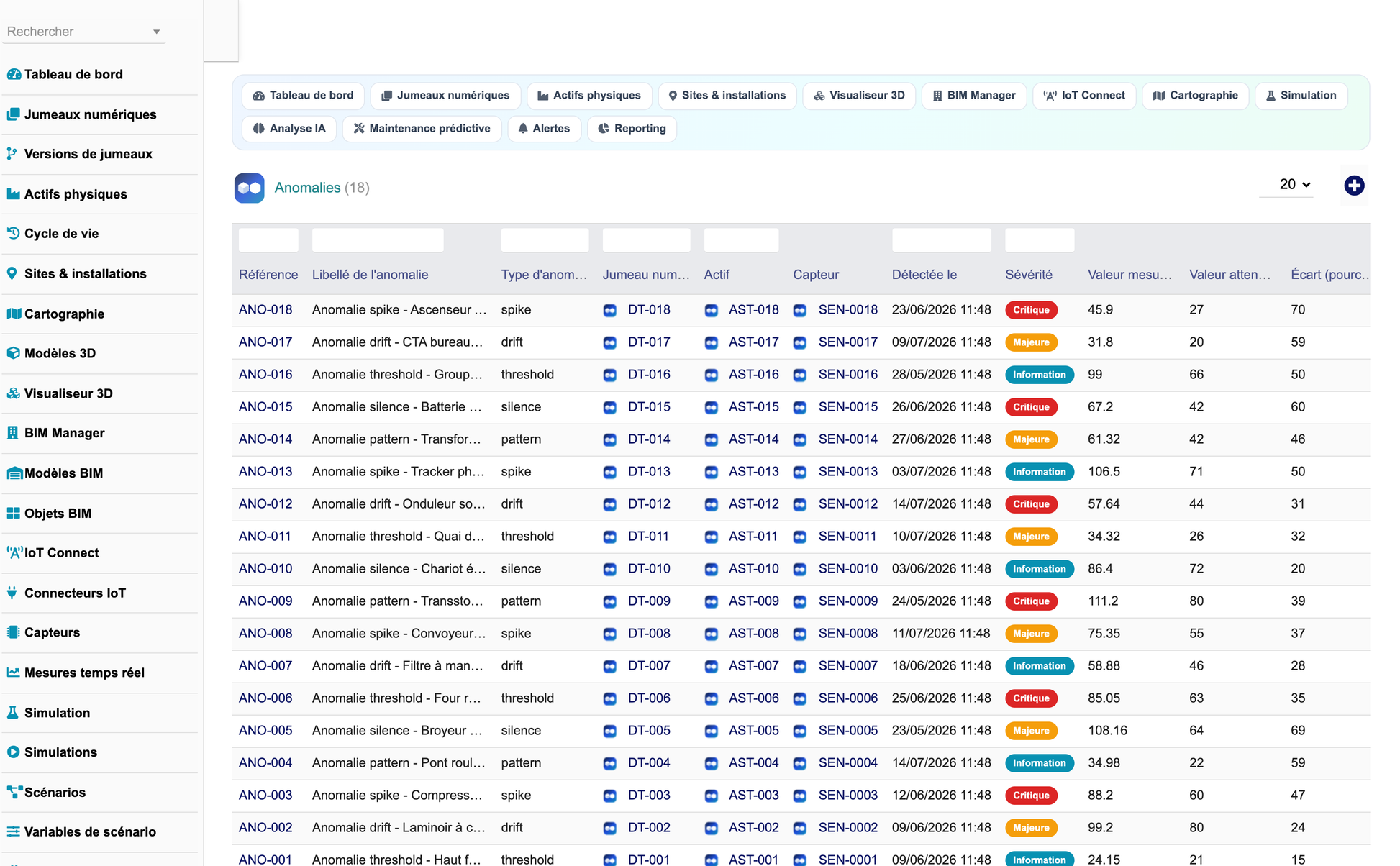Screen dimensions: 1400x866
Task: Sort by Type d'anomalie column header
Action: (x=544, y=275)
